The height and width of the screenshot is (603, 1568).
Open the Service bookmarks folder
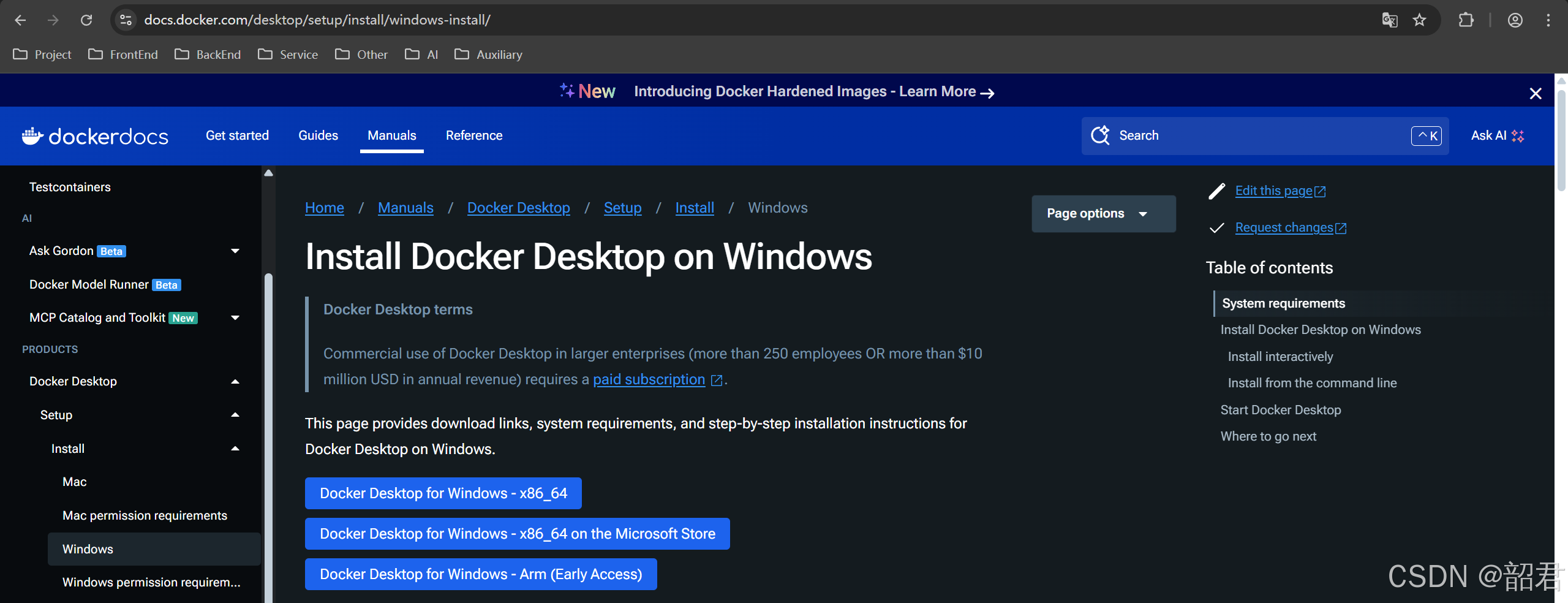pyautogui.click(x=288, y=55)
